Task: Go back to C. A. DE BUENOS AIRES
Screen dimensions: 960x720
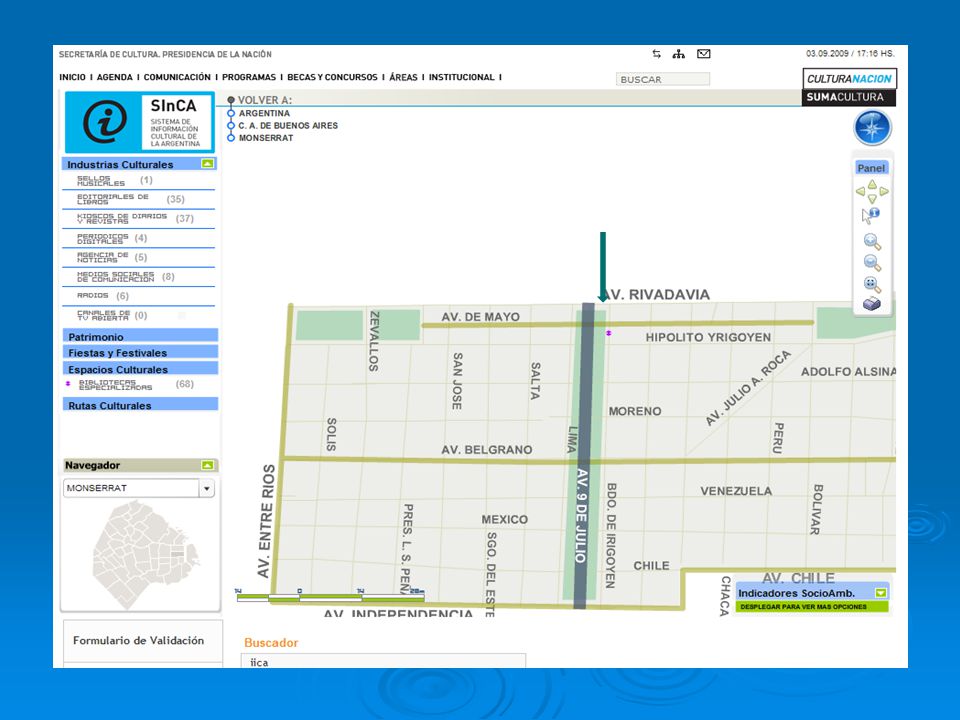Action: pyautogui.click(x=288, y=126)
